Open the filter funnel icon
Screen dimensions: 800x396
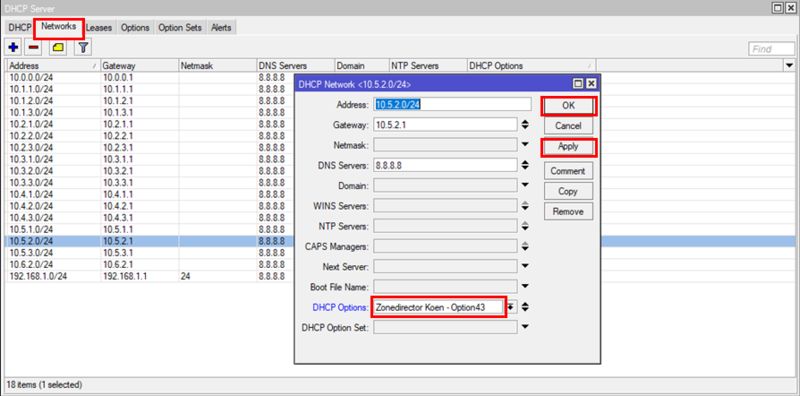83,48
